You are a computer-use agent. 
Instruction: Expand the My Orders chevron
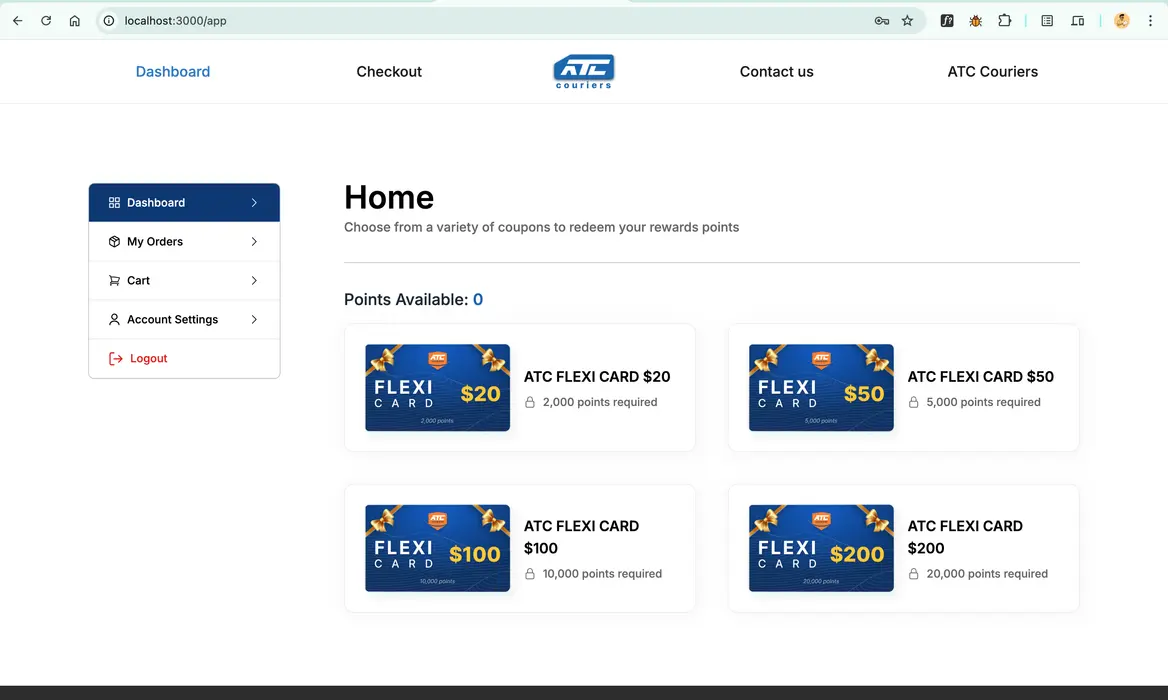tap(254, 241)
